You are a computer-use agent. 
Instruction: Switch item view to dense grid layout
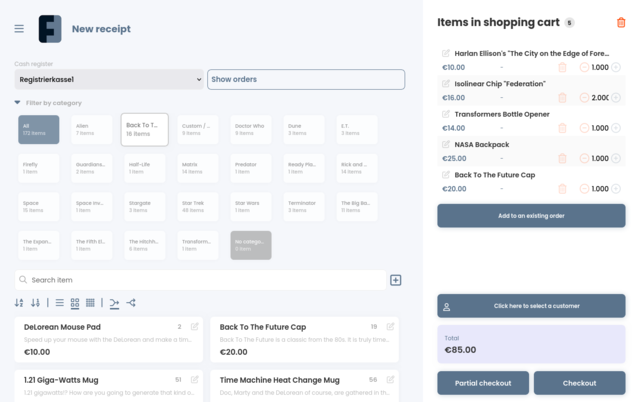[90, 303]
